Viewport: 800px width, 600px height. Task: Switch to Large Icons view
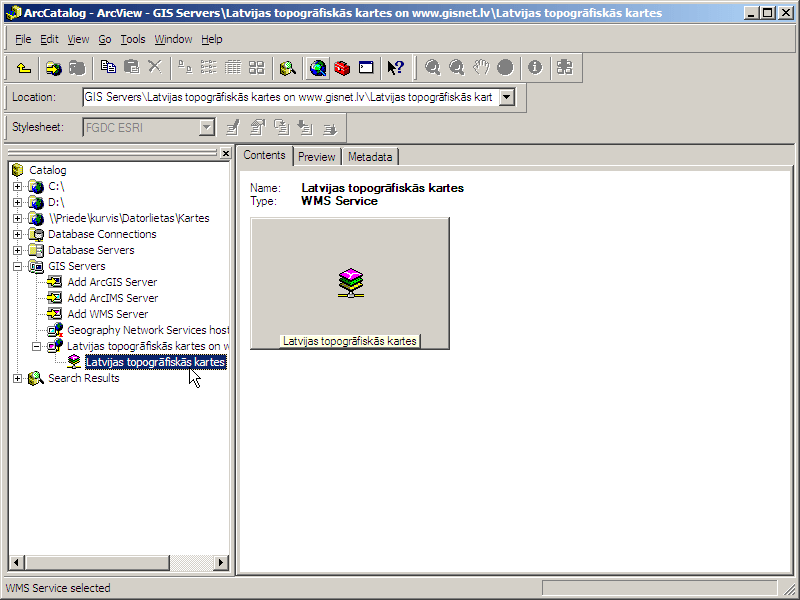[x=185, y=68]
